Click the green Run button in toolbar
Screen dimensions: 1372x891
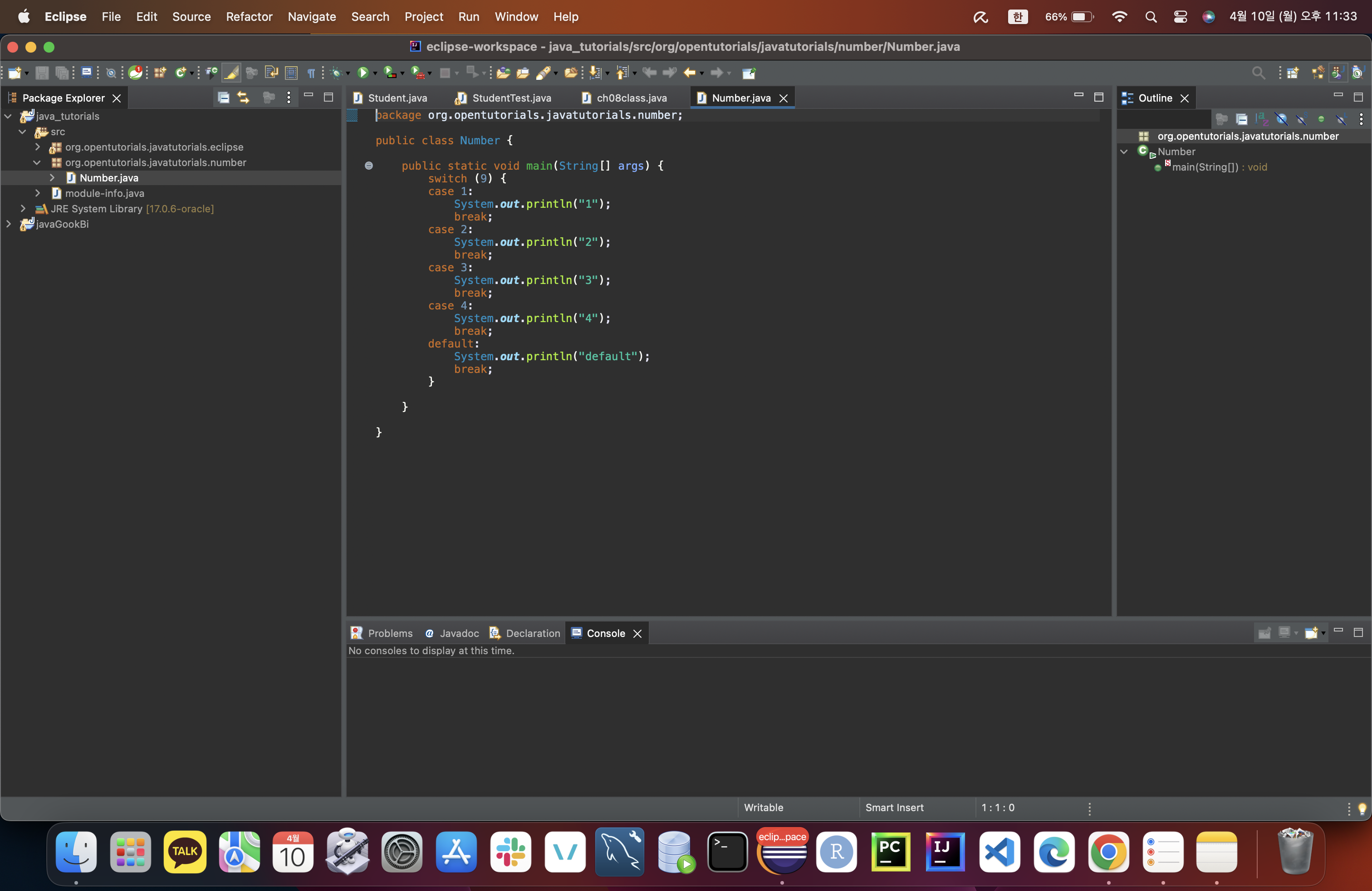pyautogui.click(x=363, y=73)
